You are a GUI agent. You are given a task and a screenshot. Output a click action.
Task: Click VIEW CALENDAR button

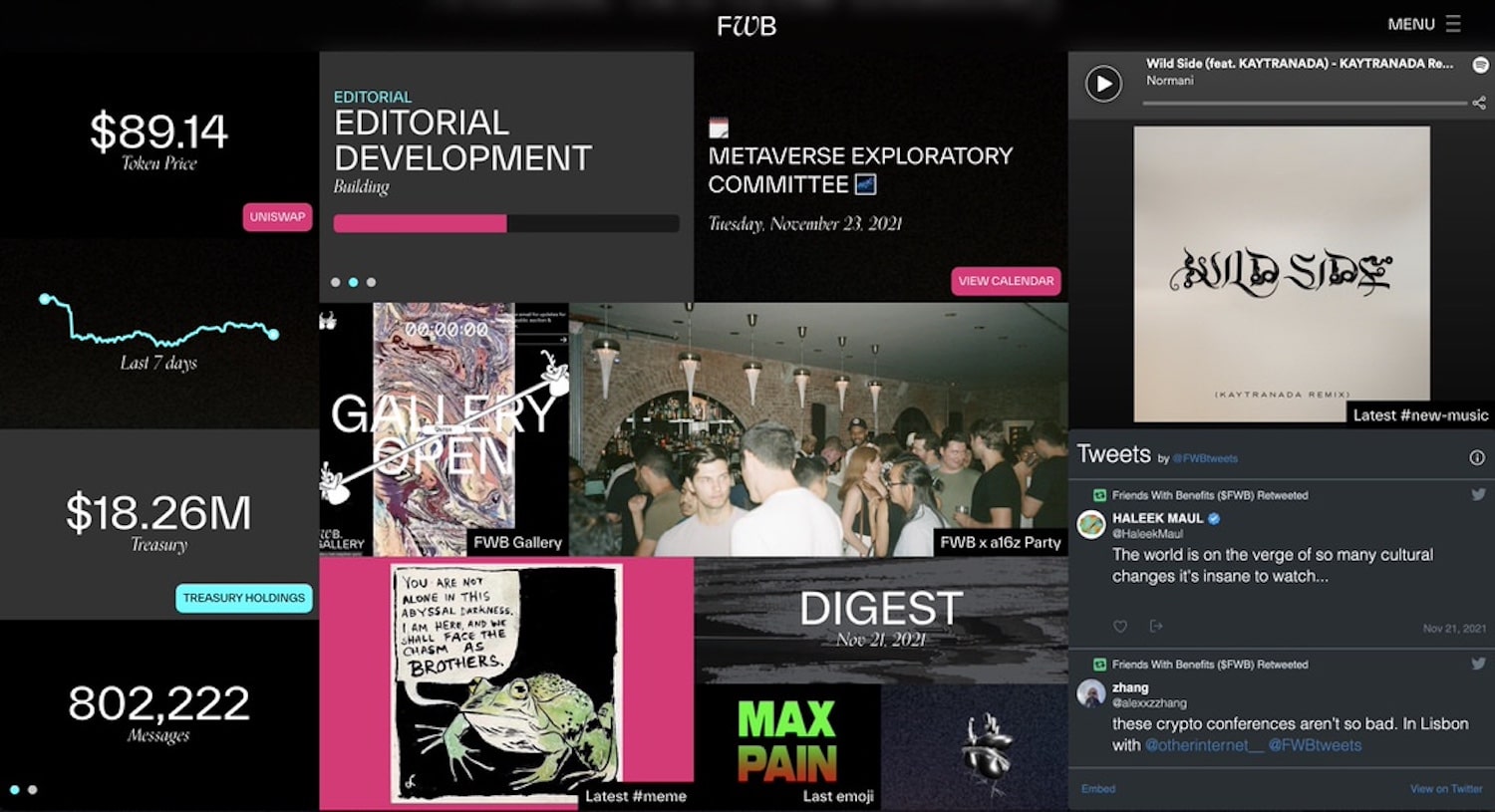click(x=1006, y=281)
